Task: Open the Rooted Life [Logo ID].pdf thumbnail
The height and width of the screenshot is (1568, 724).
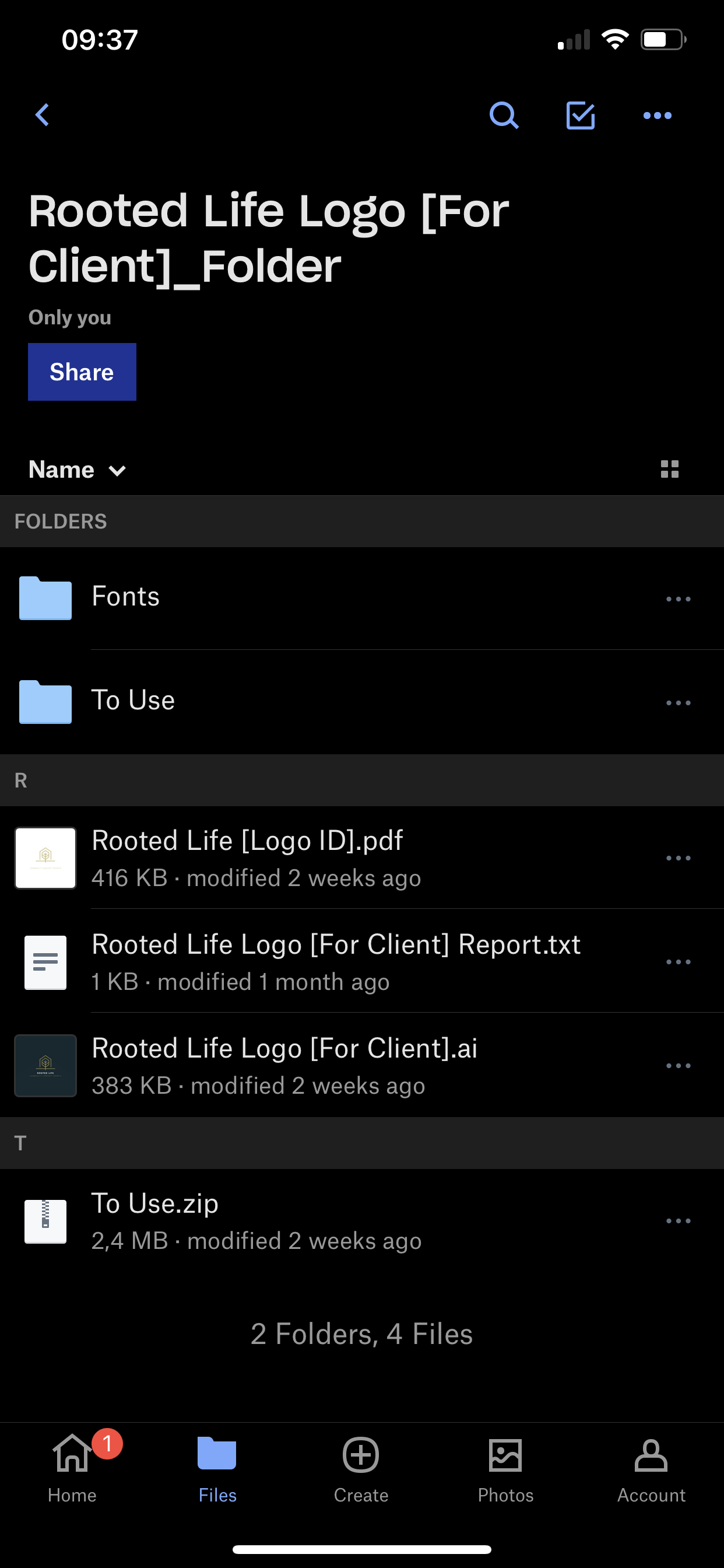Action: click(45, 857)
